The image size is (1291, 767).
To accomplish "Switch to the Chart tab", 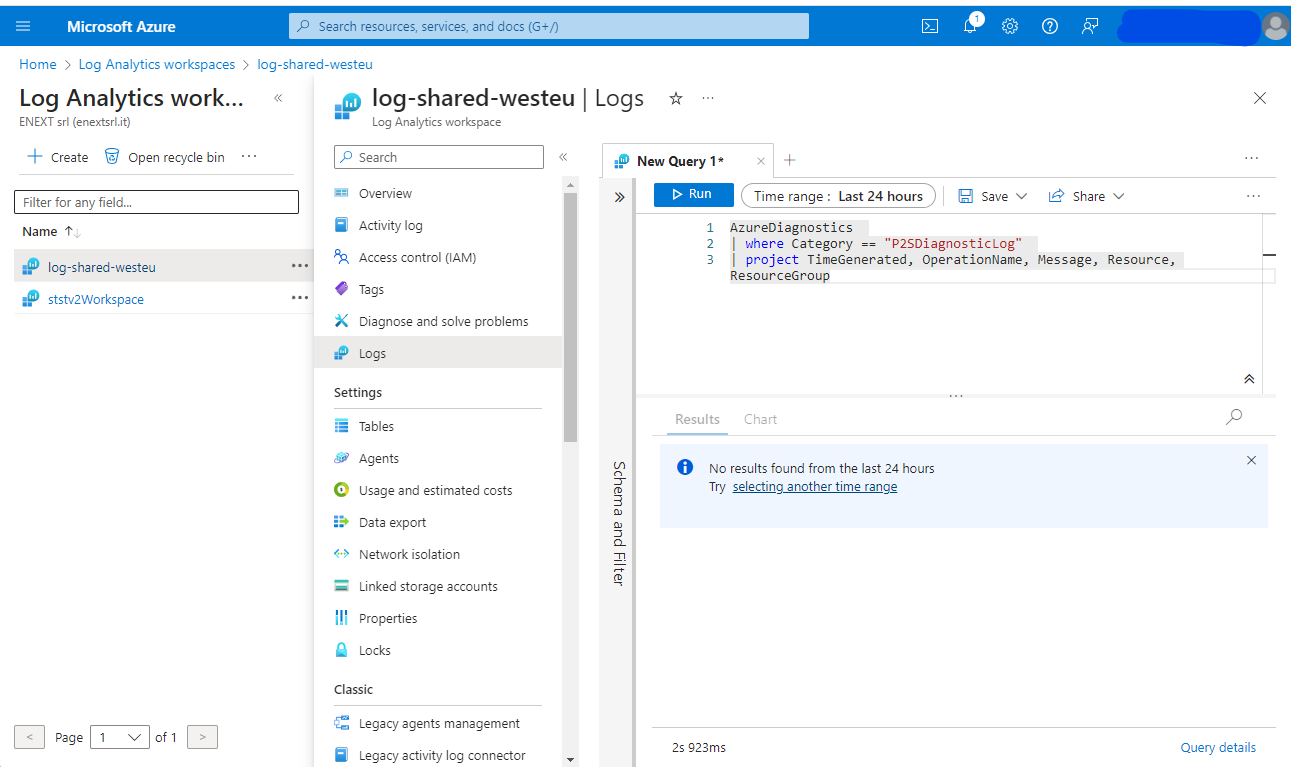I will coord(760,420).
